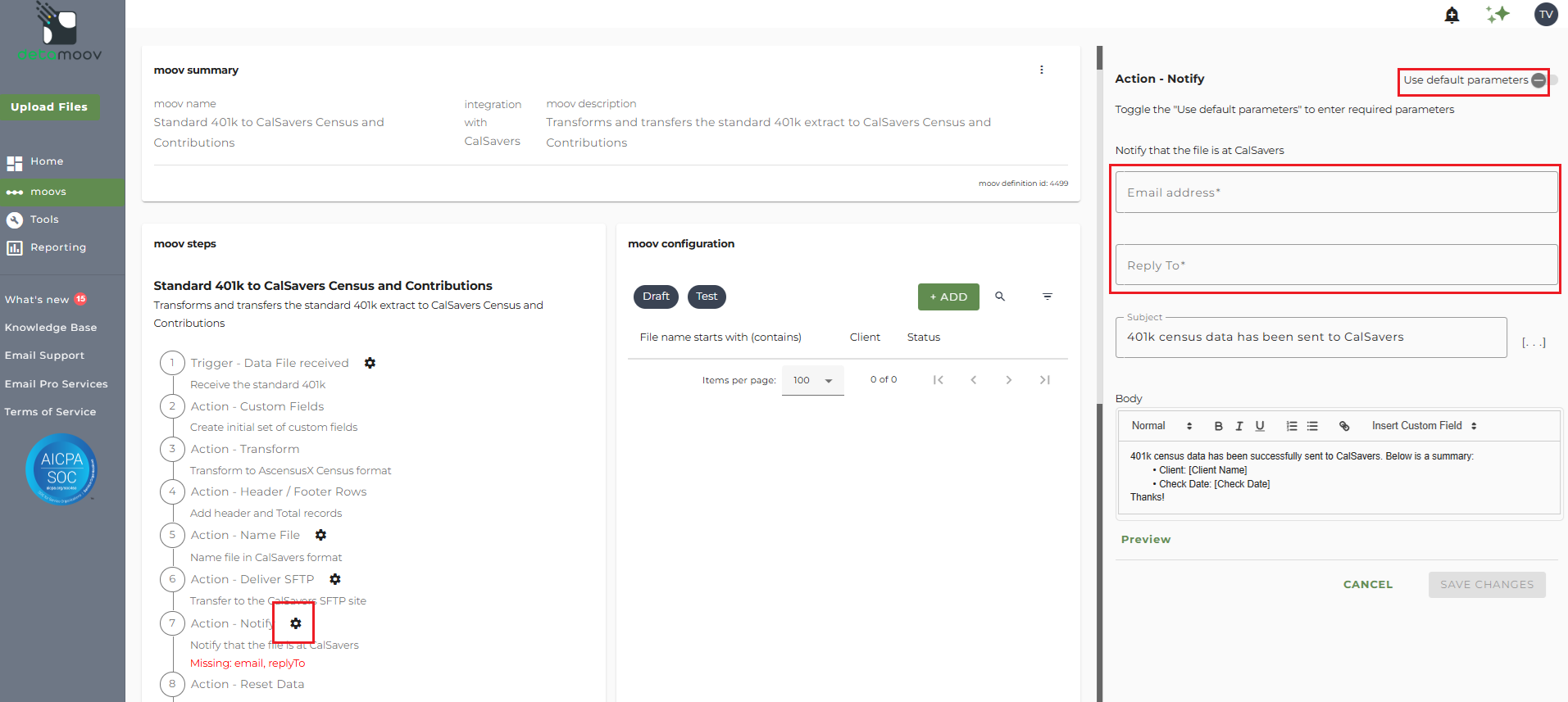Screen dimensions: 1568x702
Task: Insert a link in Body editor
Action: 1344,426
